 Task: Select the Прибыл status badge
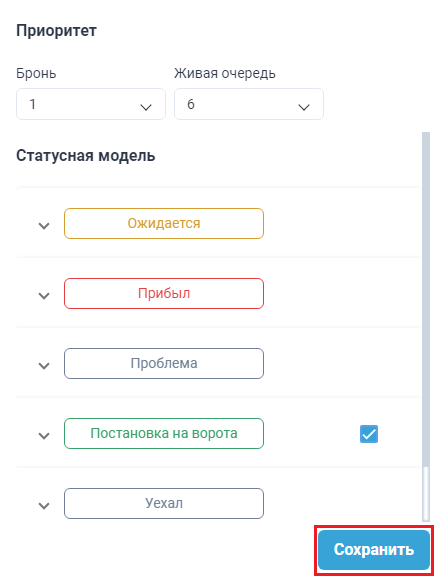[164, 294]
